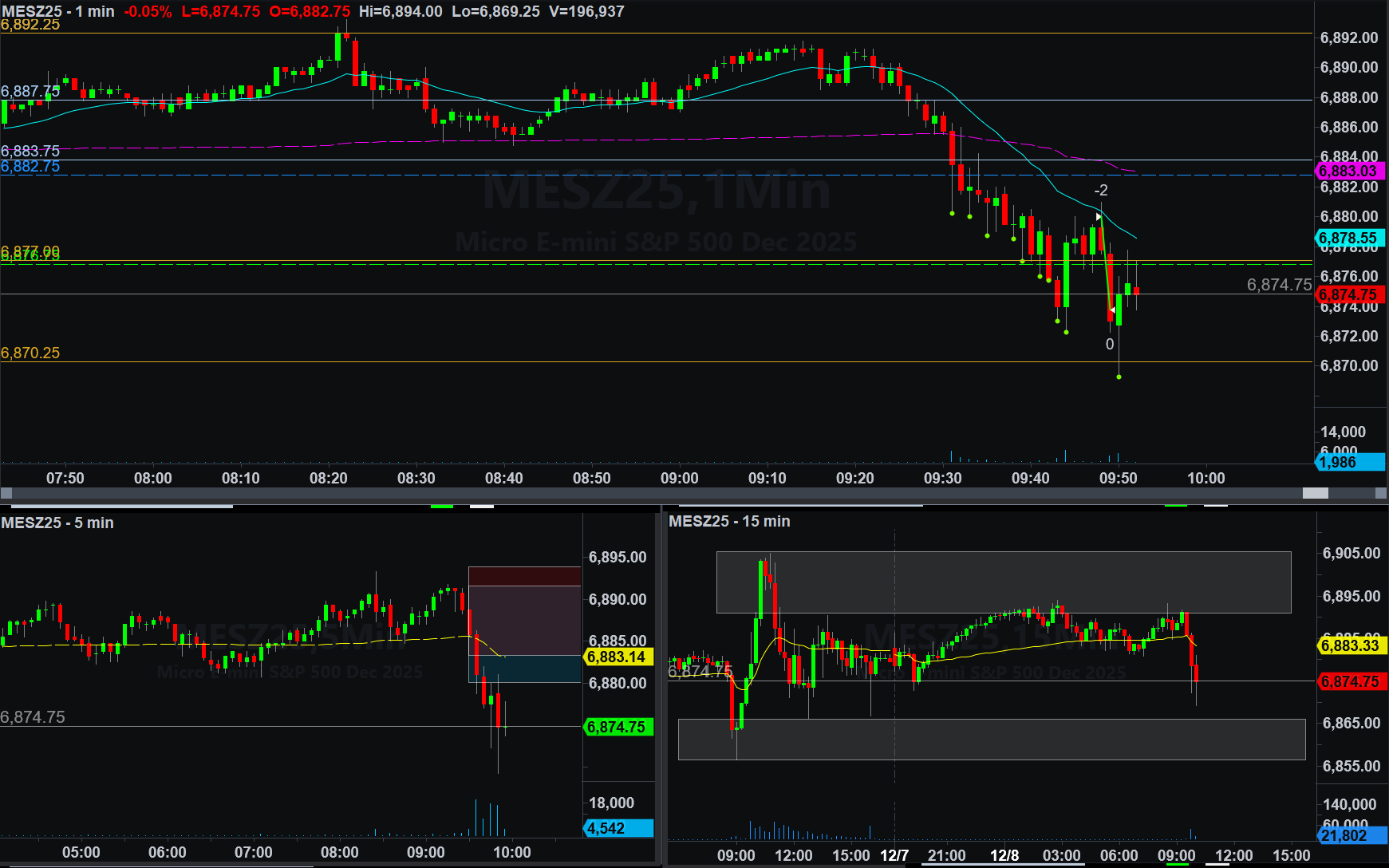
Task: Click the 6,870.25 horizontal level label
Action: [x=30, y=353]
